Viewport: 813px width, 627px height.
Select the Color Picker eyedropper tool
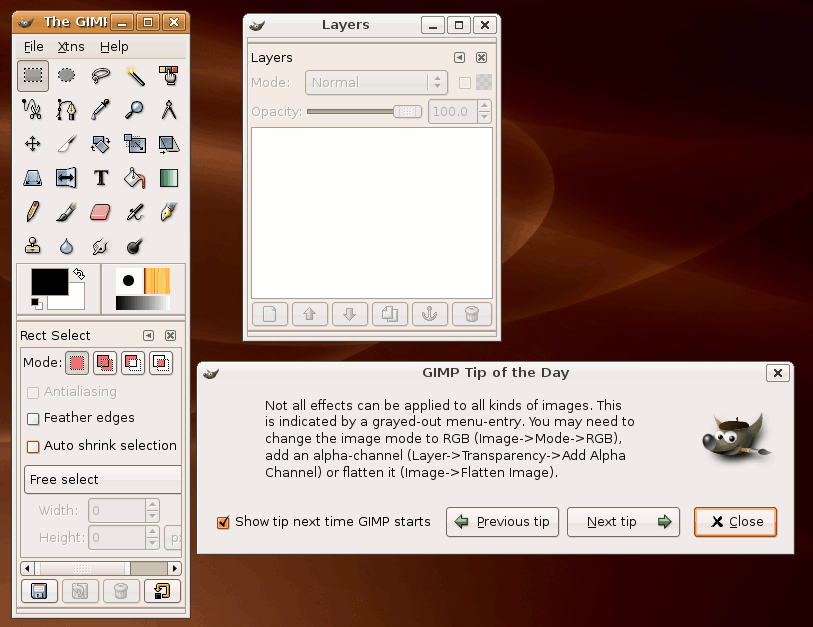click(100, 109)
